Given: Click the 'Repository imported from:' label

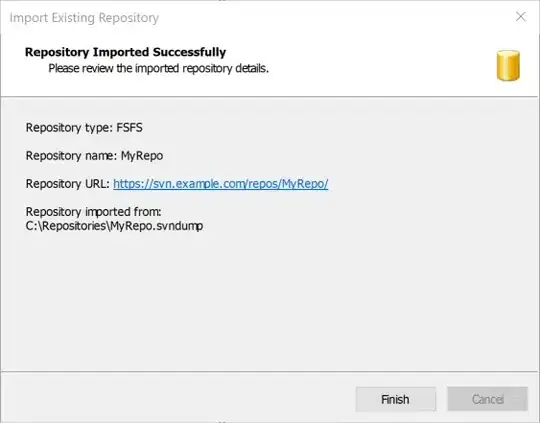Looking at the screenshot, I should coord(94,212).
